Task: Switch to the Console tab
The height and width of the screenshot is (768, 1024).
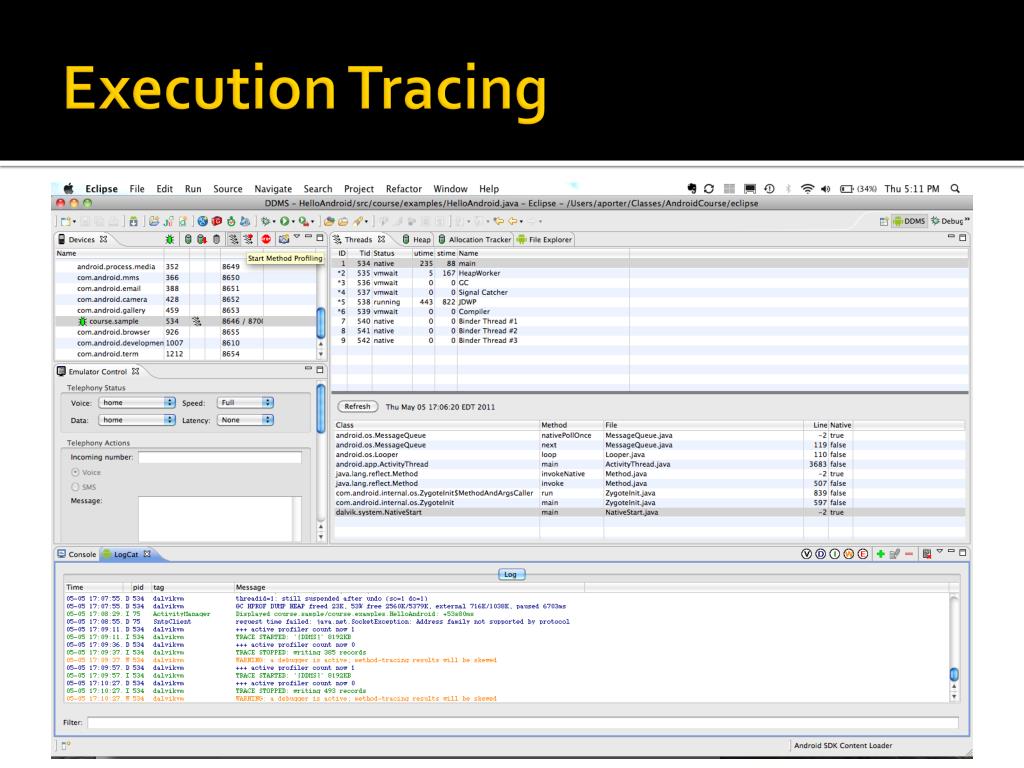Action: point(76,554)
